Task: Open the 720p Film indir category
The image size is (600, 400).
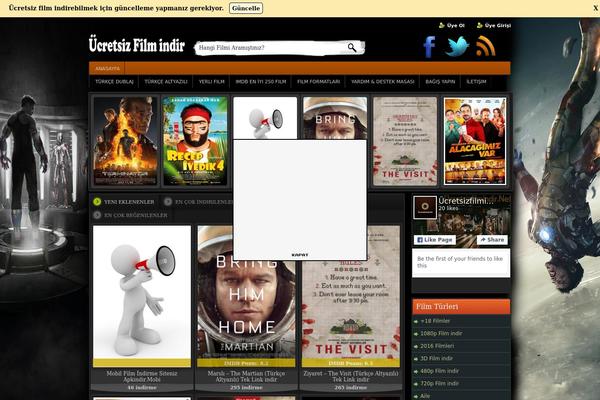Action: (439, 383)
